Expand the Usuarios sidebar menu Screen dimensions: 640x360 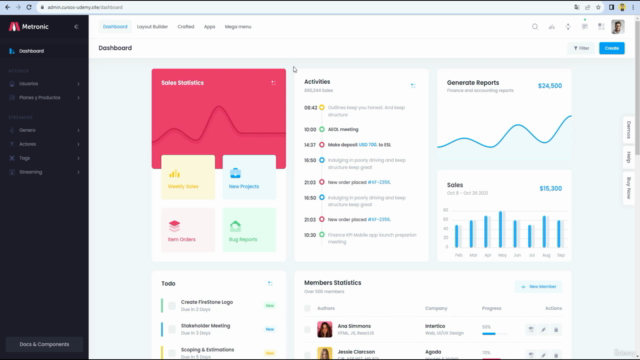click(x=44, y=84)
